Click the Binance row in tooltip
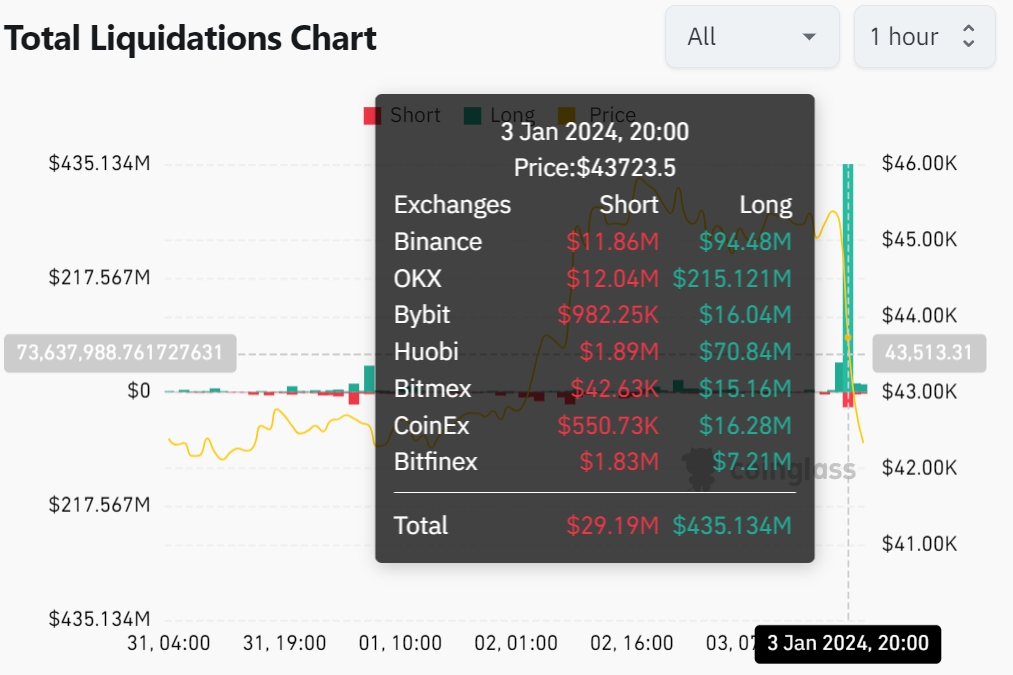 point(593,242)
